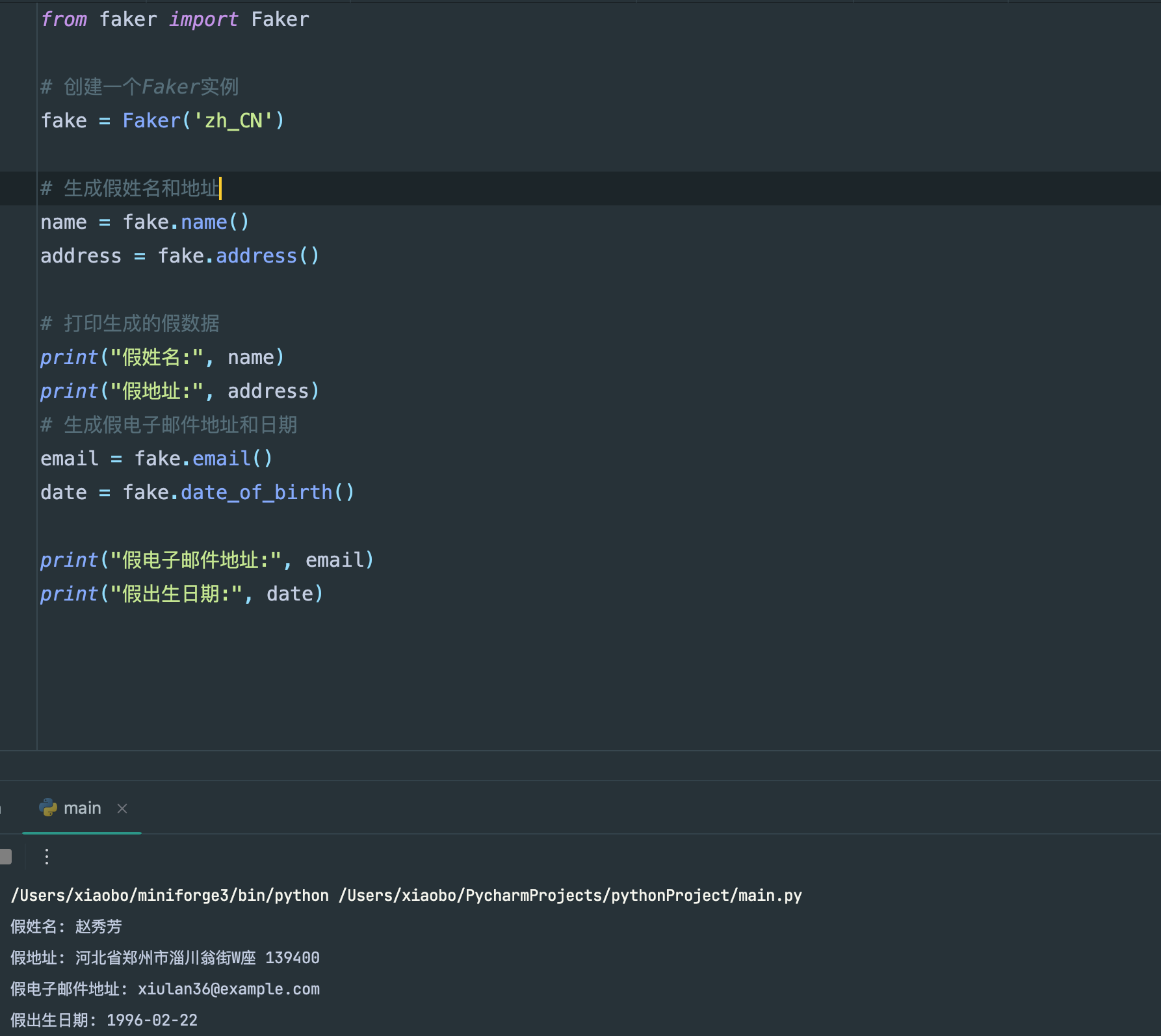Click the print 假姓名 statement
This screenshot has height=1036, width=1161.
[x=163, y=357]
